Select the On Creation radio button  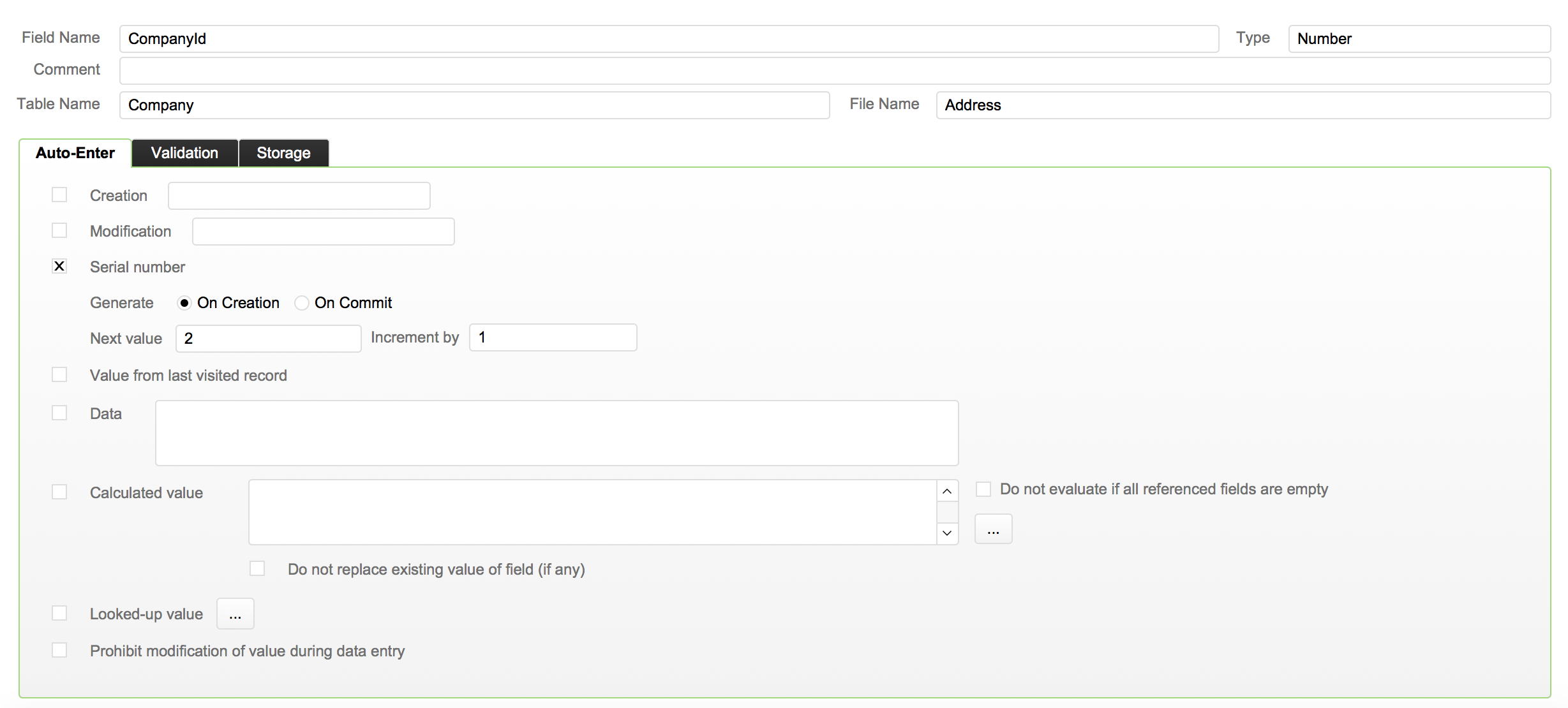tap(184, 303)
